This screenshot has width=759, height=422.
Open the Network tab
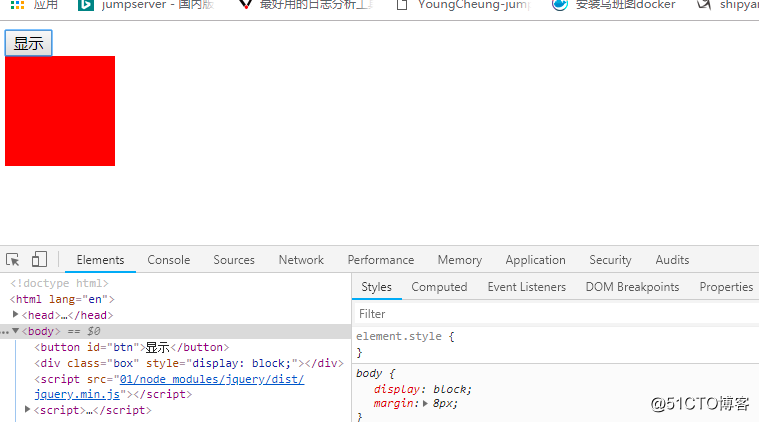[x=301, y=260]
